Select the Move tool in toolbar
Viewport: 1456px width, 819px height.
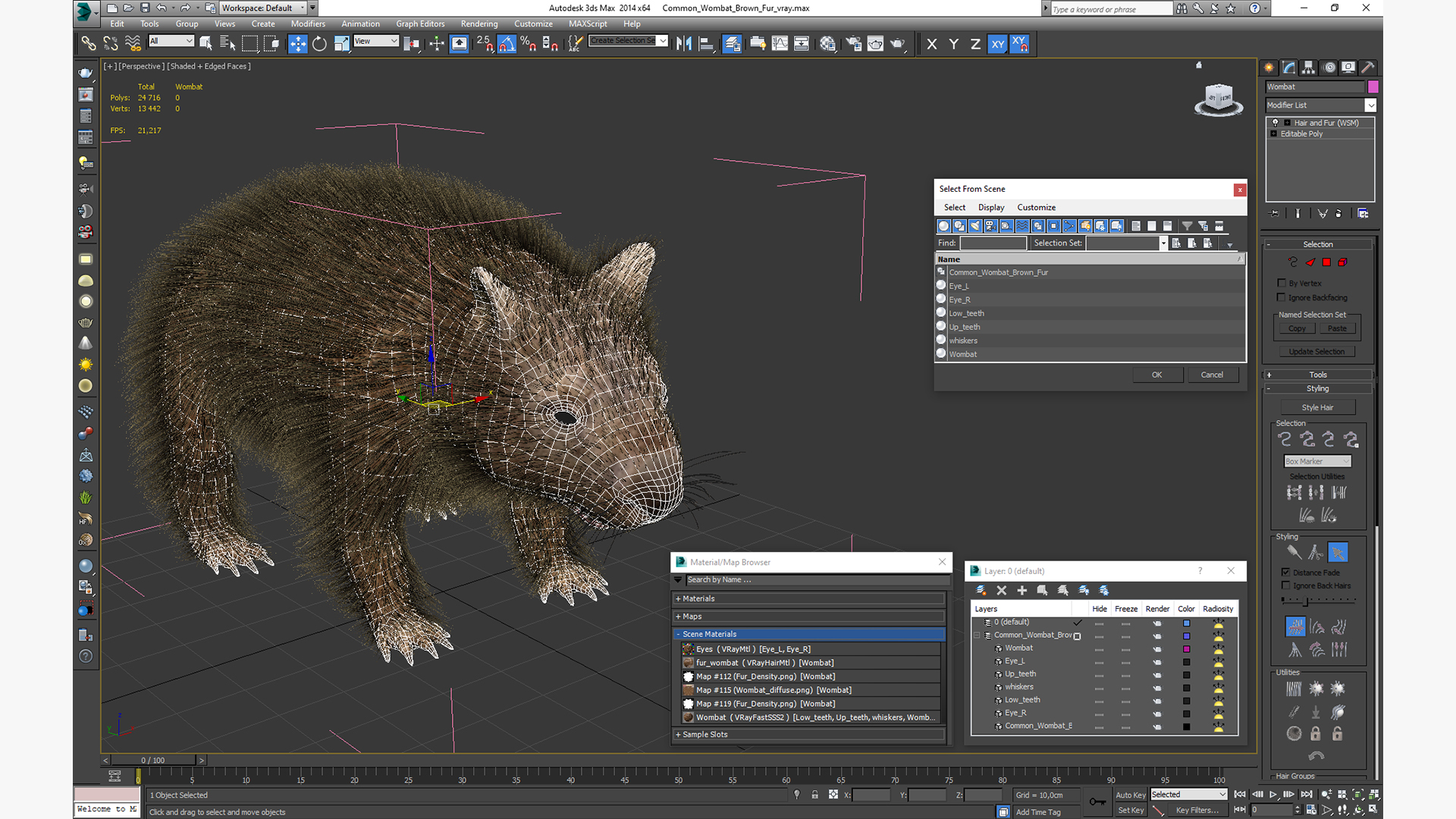pos(297,44)
